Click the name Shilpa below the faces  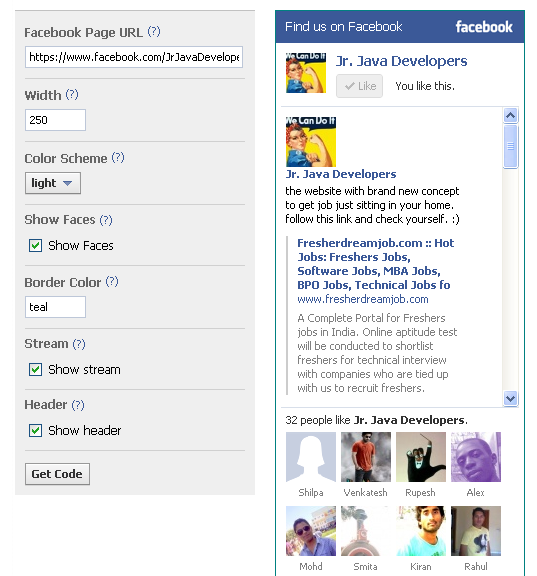(311, 493)
